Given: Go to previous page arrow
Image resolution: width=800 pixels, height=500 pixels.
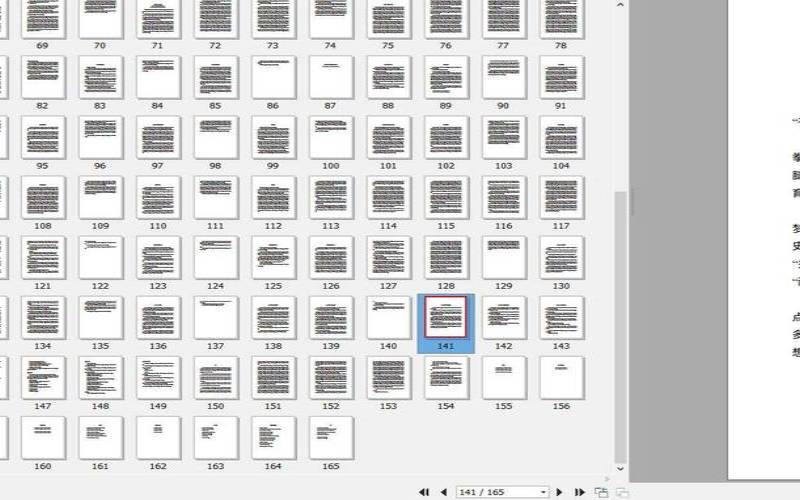Looking at the screenshot, I should (443, 492).
